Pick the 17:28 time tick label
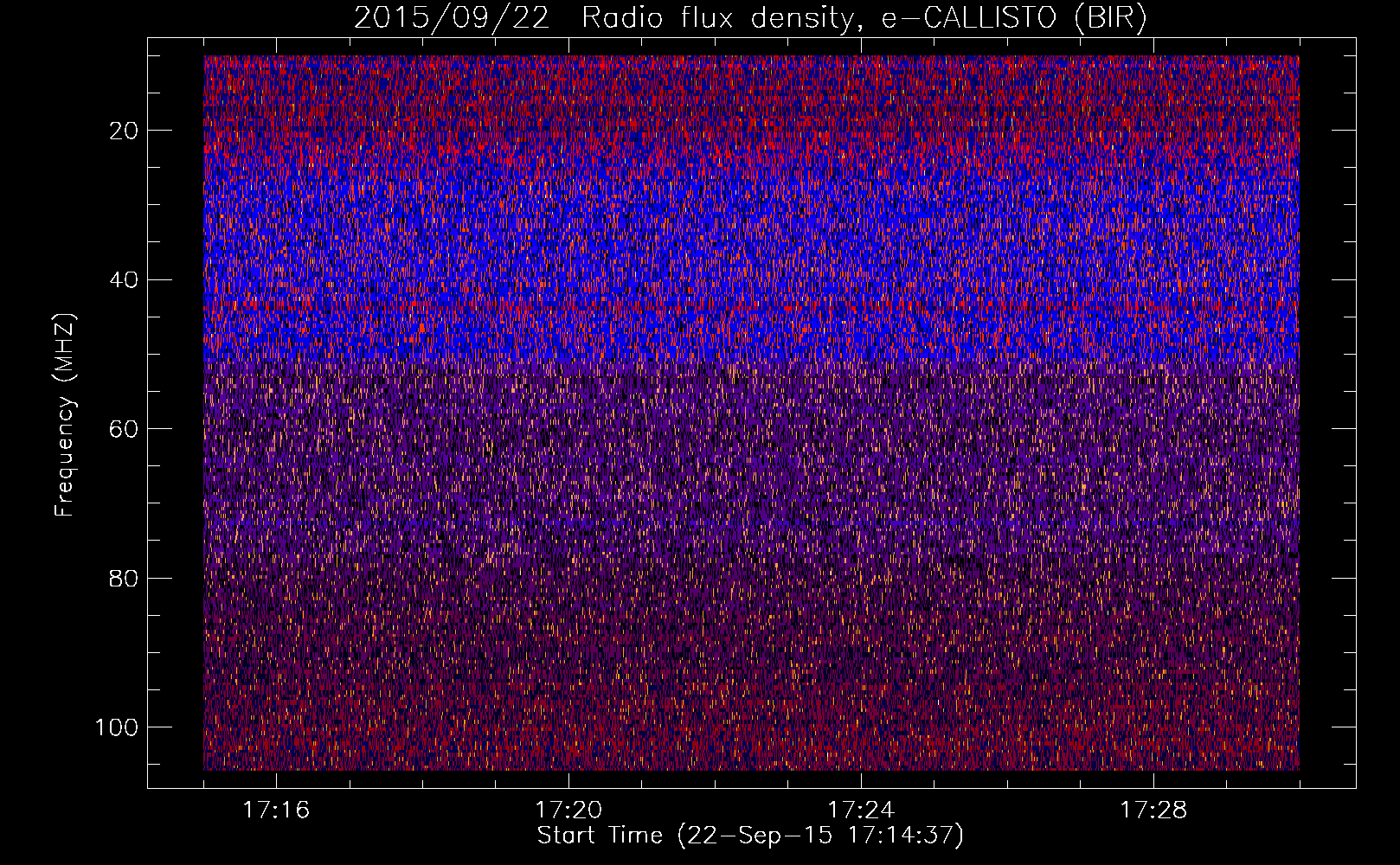This screenshot has width=1400, height=865. point(1153,810)
